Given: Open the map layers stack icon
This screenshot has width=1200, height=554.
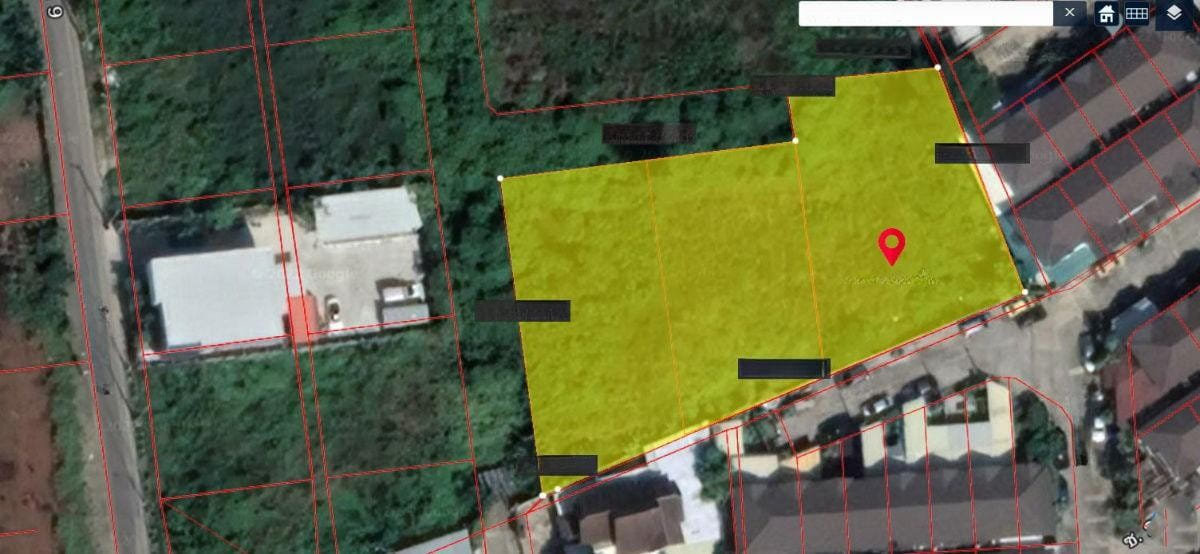Looking at the screenshot, I should [1174, 13].
